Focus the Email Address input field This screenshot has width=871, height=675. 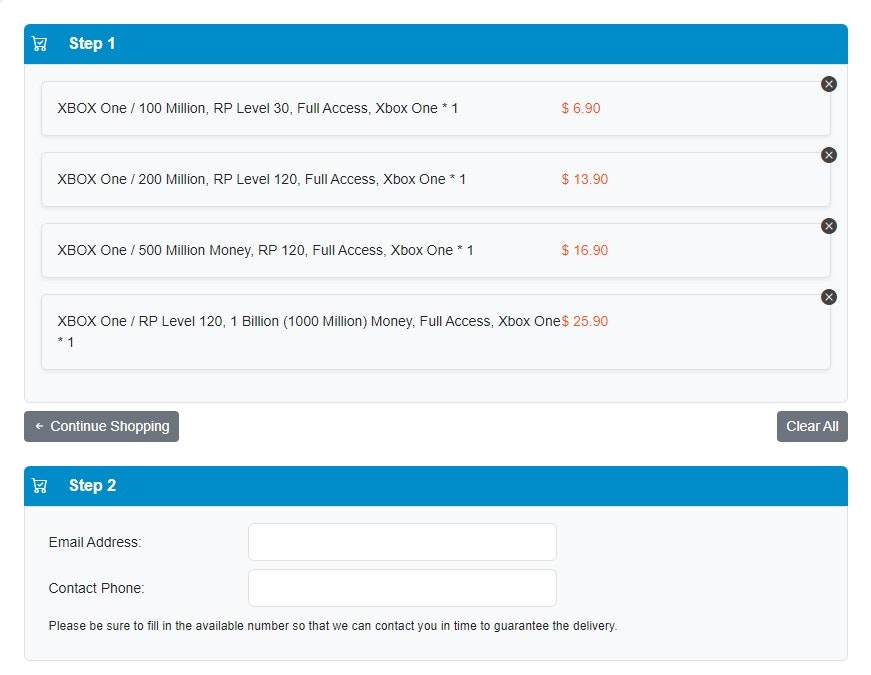402,542
